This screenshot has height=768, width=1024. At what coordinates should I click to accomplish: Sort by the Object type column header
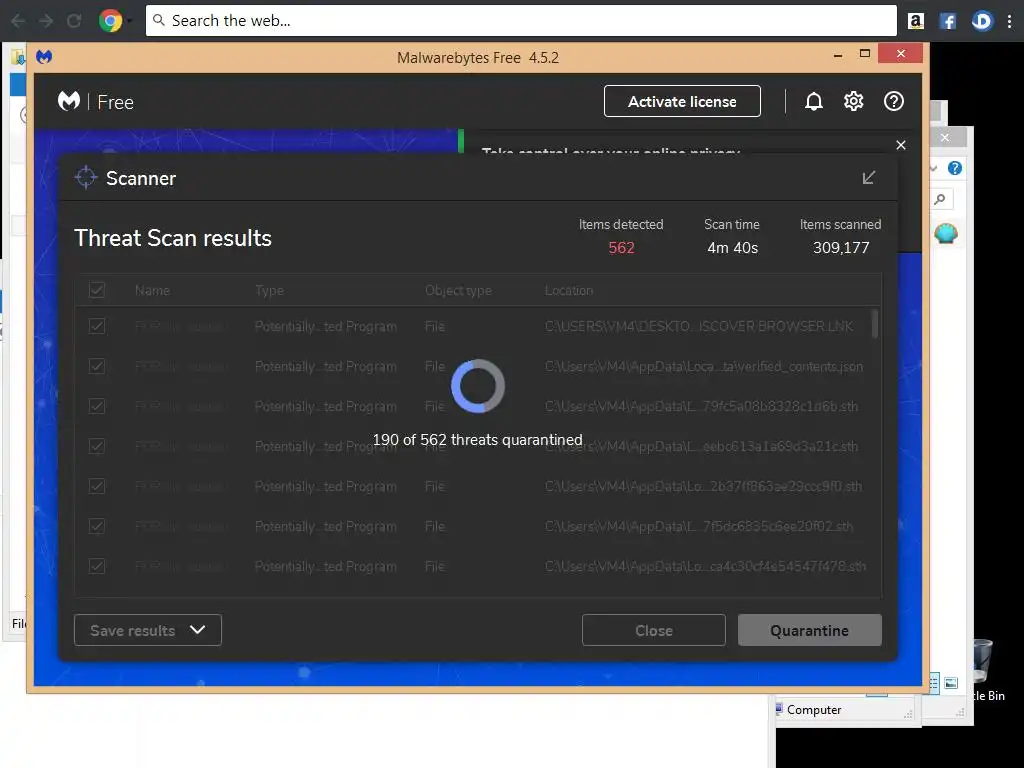(x=458, y=291)
